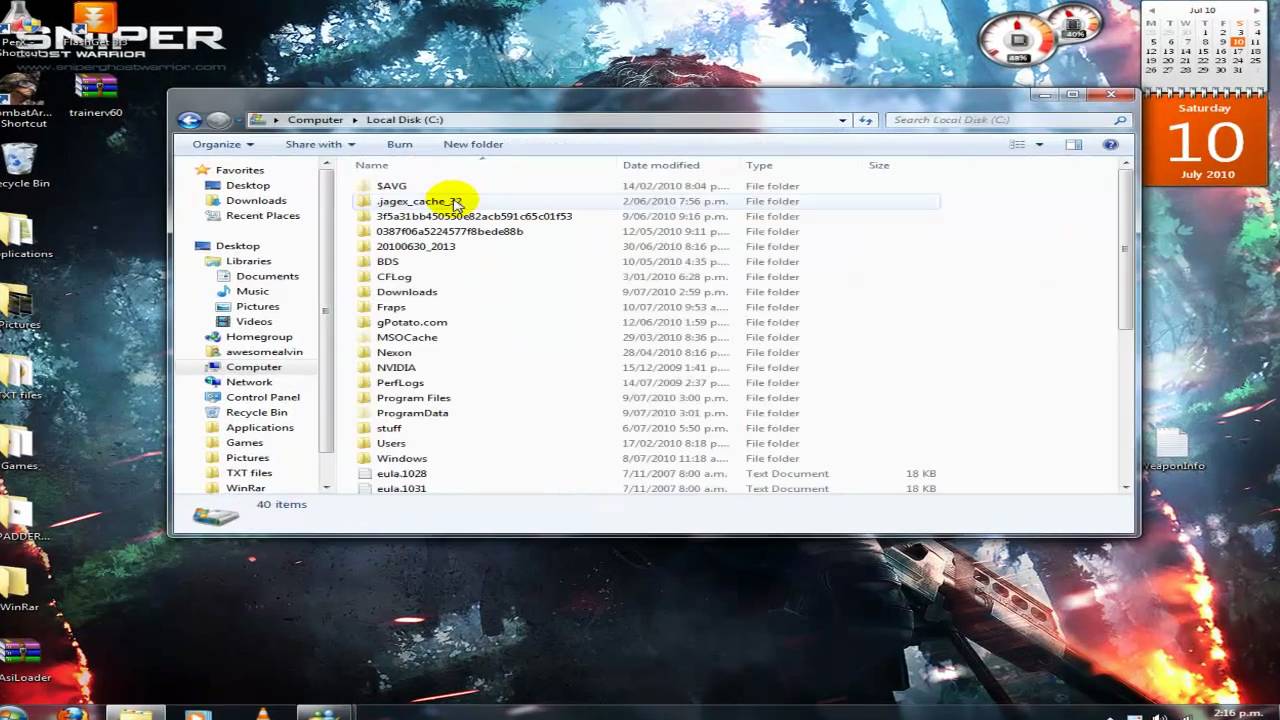
Task: Click the Forward navigation arrow in Explorer
Action: tap(218, 120)
